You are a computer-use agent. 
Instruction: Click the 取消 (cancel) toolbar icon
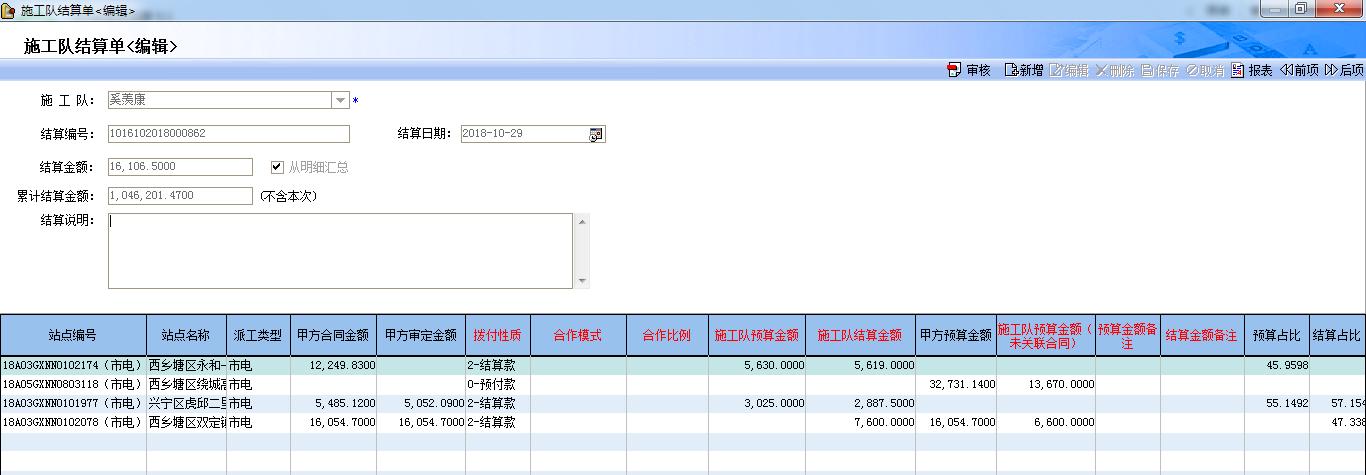click(x=1193, y=71)
